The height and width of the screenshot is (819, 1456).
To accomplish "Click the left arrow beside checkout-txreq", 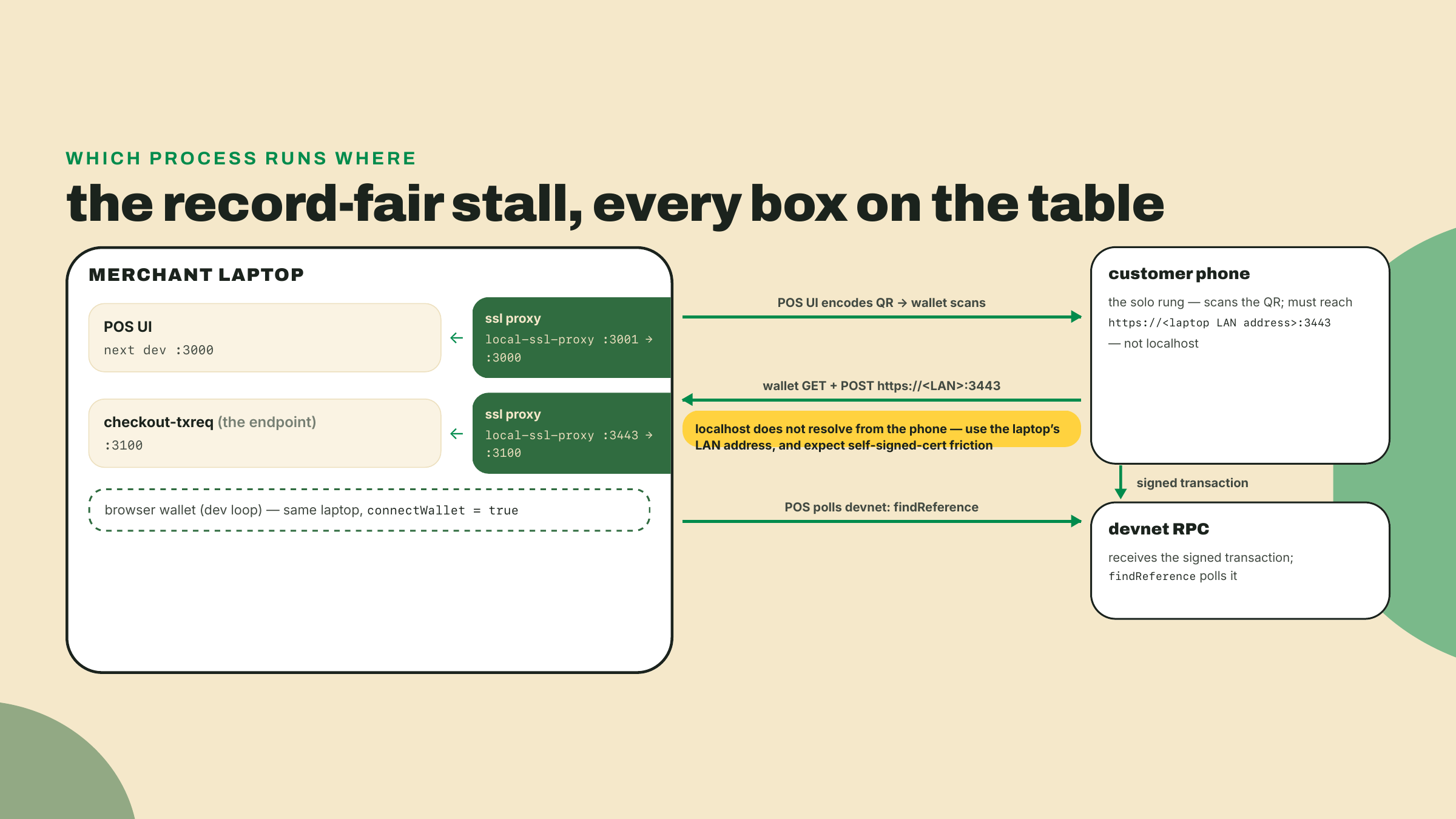I will coord(457,434).
